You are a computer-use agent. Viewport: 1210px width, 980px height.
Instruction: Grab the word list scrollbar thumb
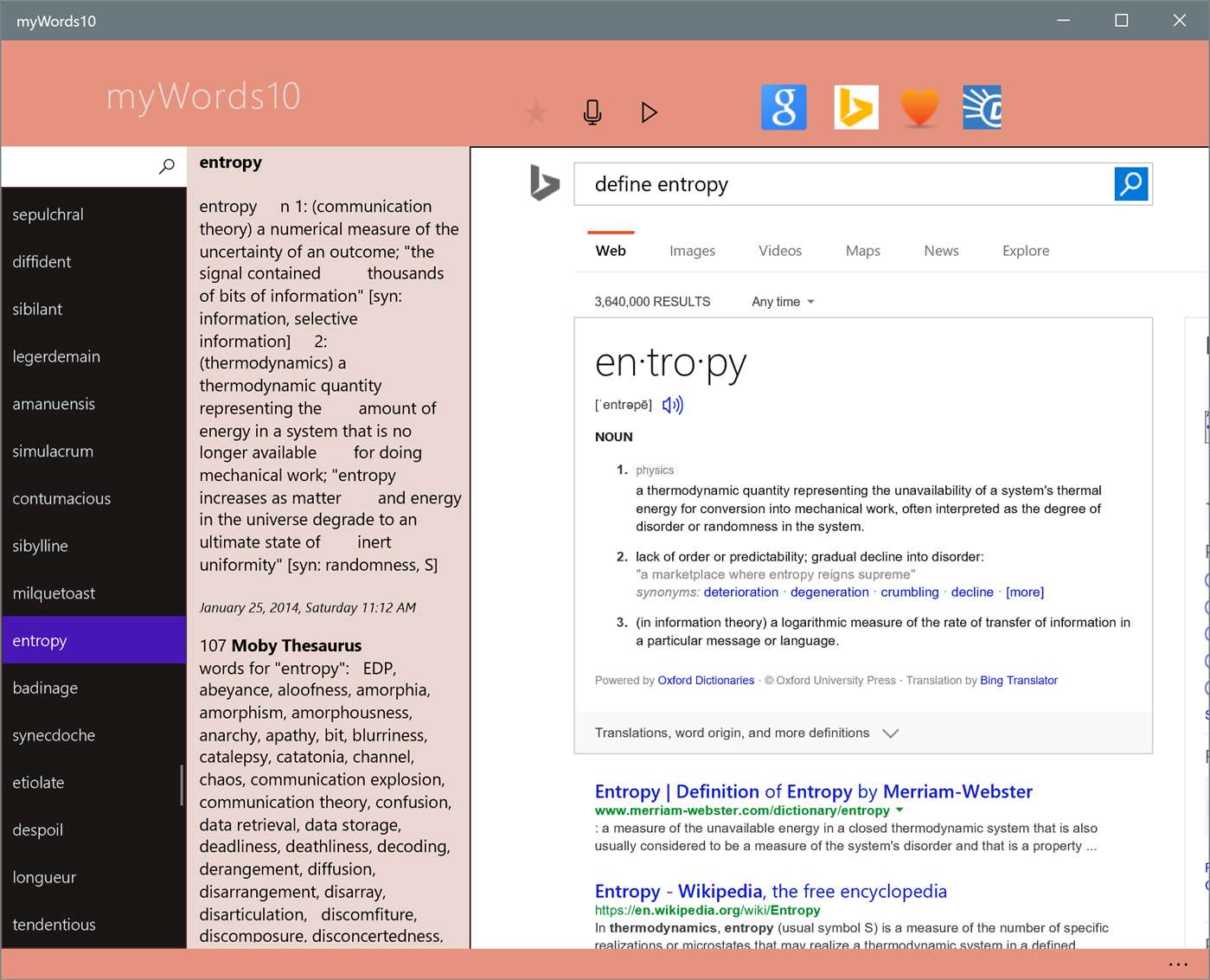coord(182,785)
